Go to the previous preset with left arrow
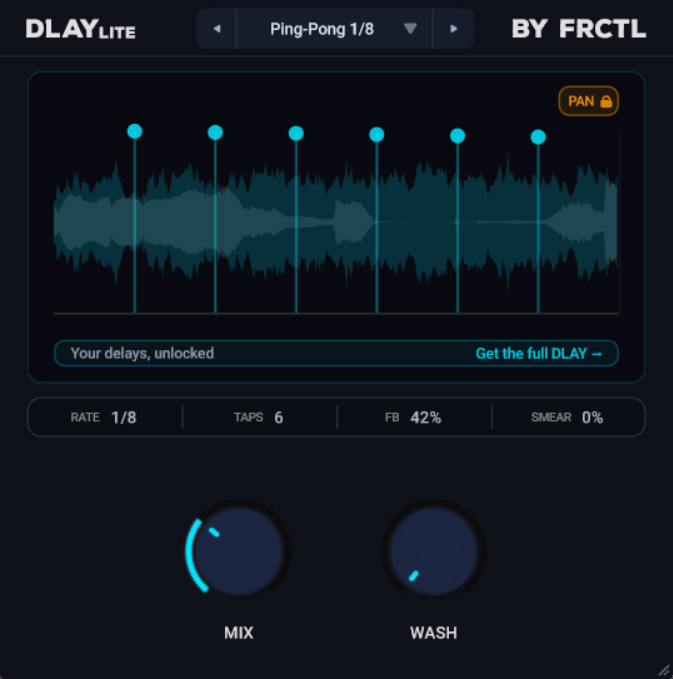Viewport: 673px width, 679px height. point(217,29)
